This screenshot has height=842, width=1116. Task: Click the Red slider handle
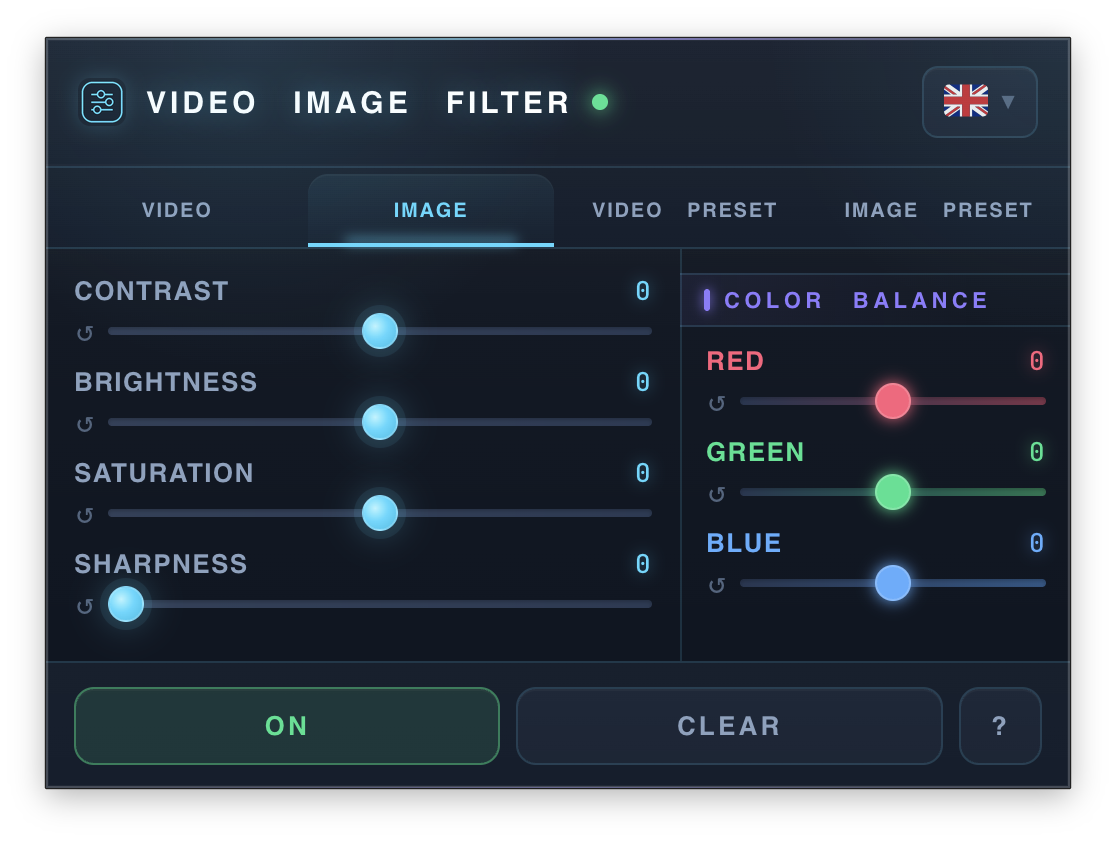pyautogui.click(x=893, y=401)
